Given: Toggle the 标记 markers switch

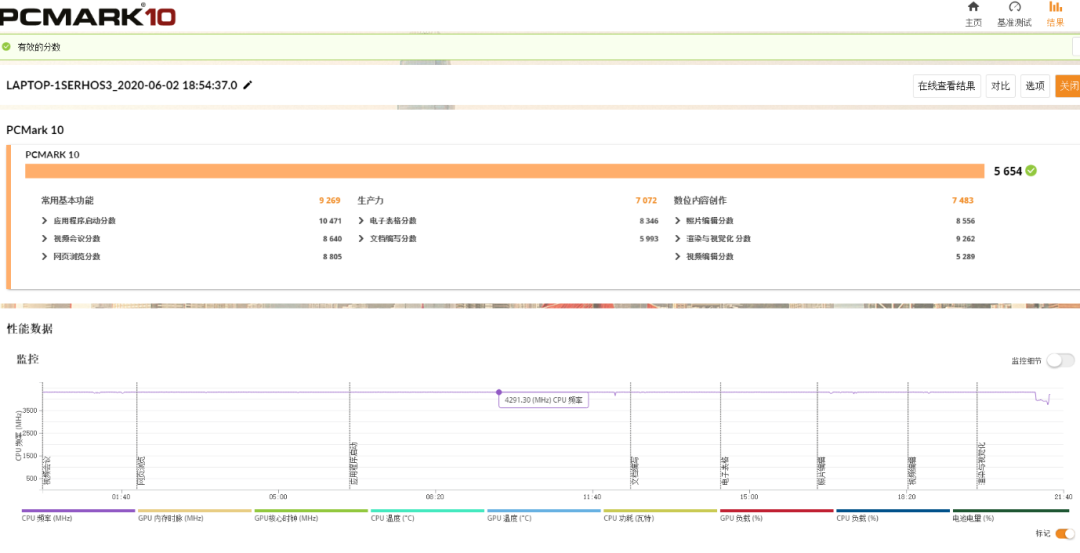Looking at the screenshot, I should (1065, 533).
